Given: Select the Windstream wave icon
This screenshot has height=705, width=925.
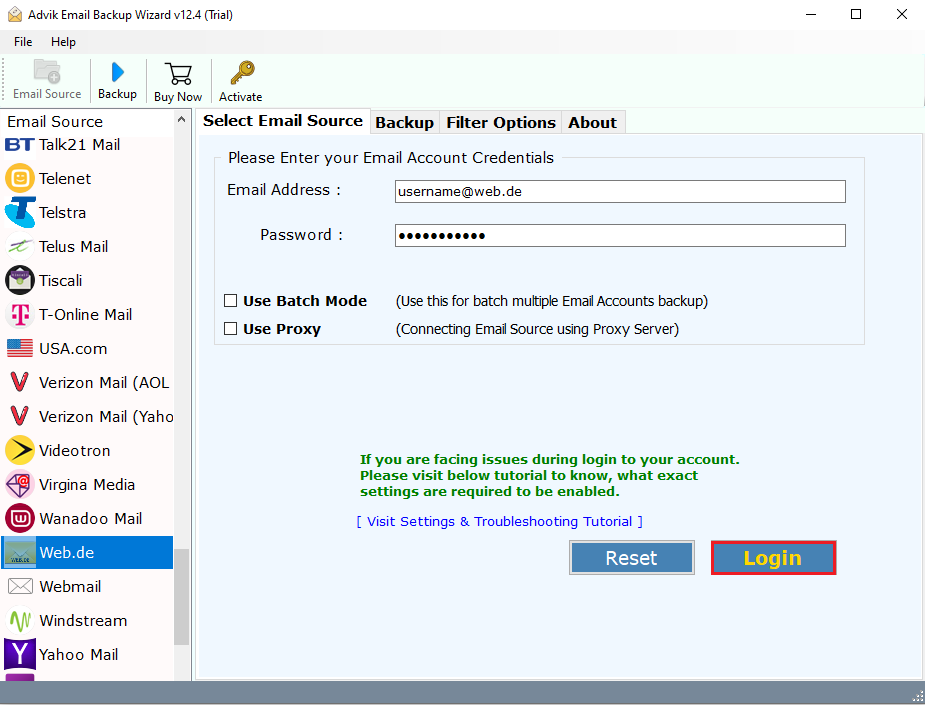Looking at the screenshot, I should [x=19, y=621].
